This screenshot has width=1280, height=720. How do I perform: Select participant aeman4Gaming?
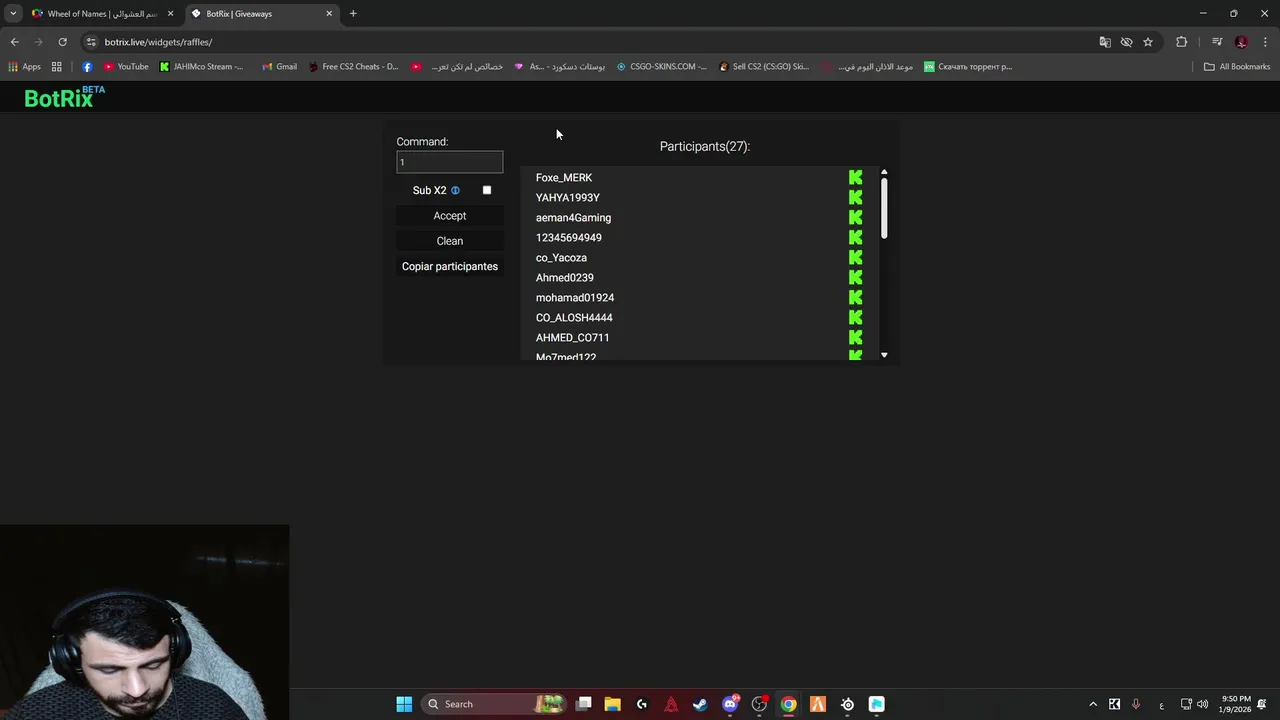tap(573, 218)
